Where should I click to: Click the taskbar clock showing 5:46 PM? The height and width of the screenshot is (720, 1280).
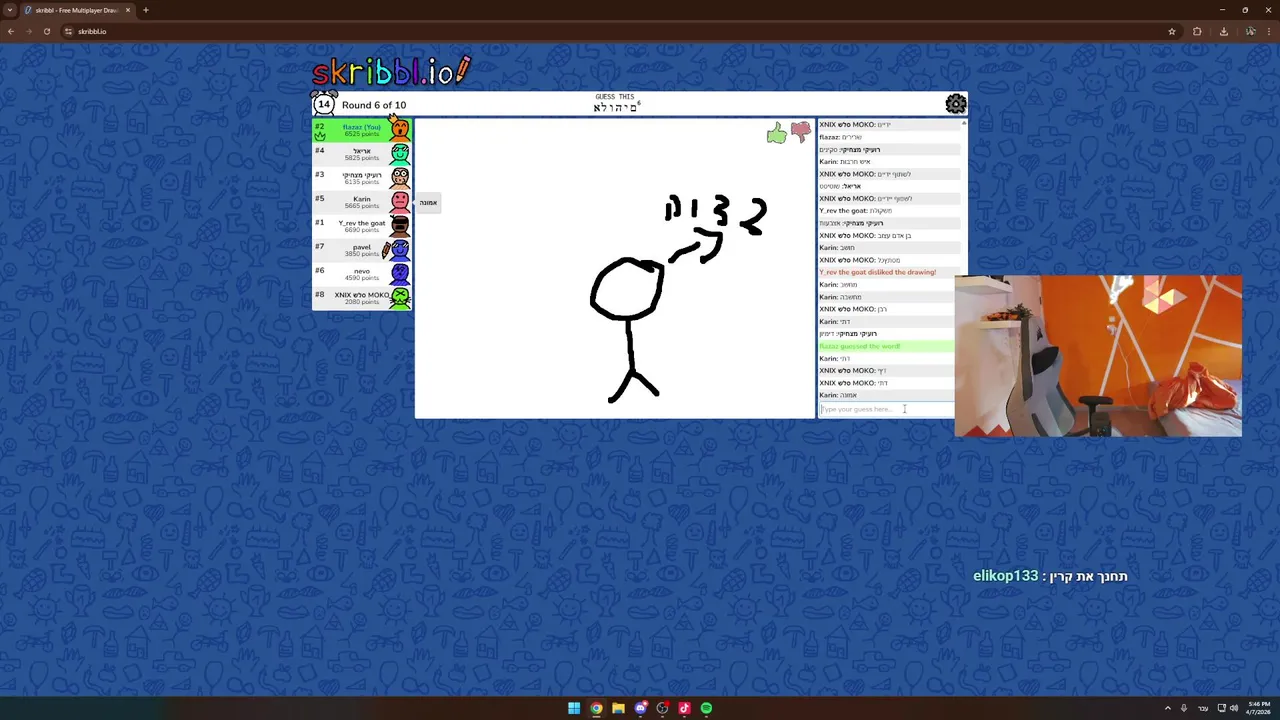tap(1259, 708)
